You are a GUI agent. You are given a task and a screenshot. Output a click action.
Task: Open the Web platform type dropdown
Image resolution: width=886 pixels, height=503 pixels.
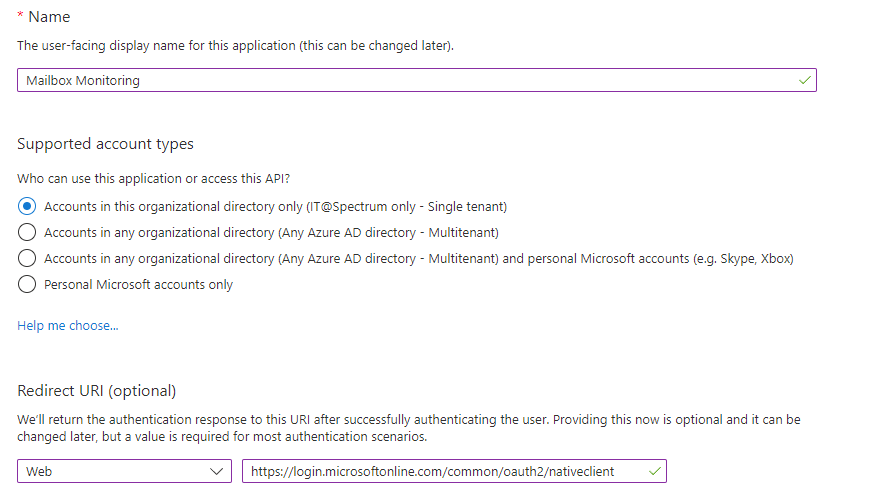pos(124,471)
